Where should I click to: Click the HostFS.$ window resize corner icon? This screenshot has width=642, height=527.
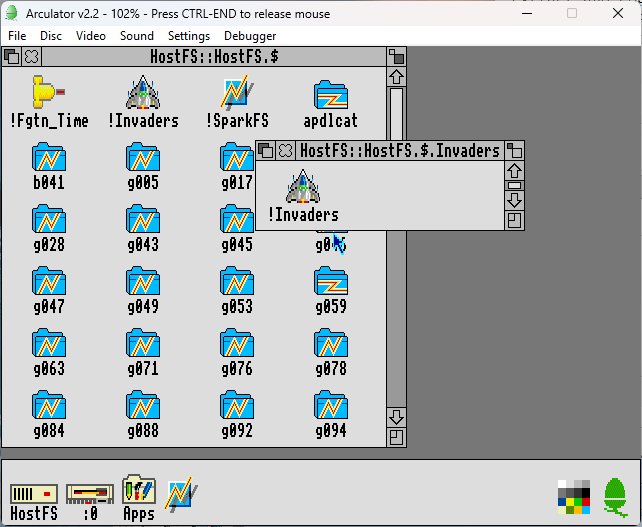click(396, 437)
